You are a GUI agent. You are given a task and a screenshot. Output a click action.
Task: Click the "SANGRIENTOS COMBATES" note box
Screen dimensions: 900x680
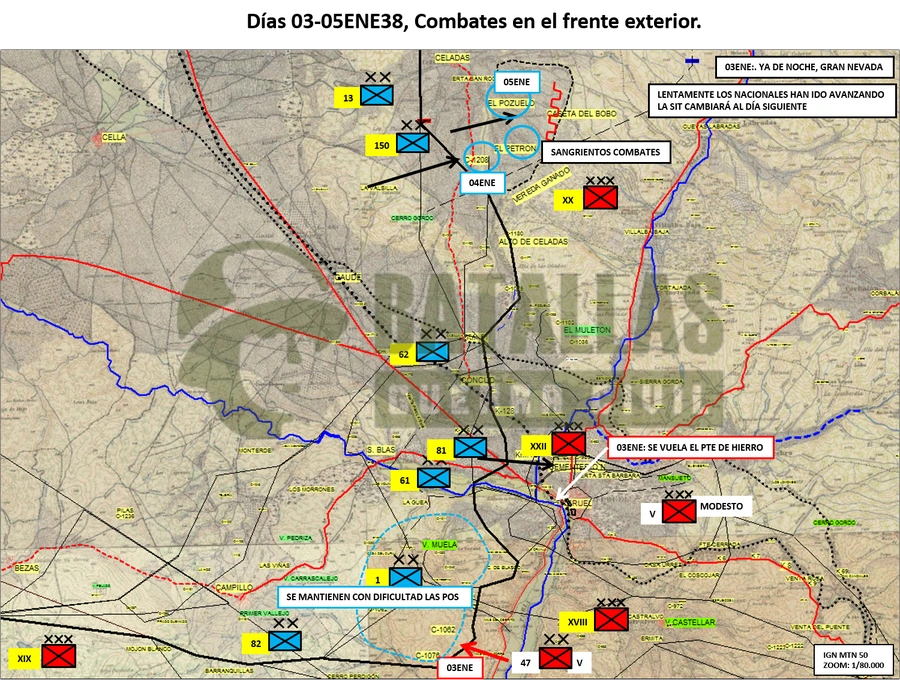click(x=606, y=152)
